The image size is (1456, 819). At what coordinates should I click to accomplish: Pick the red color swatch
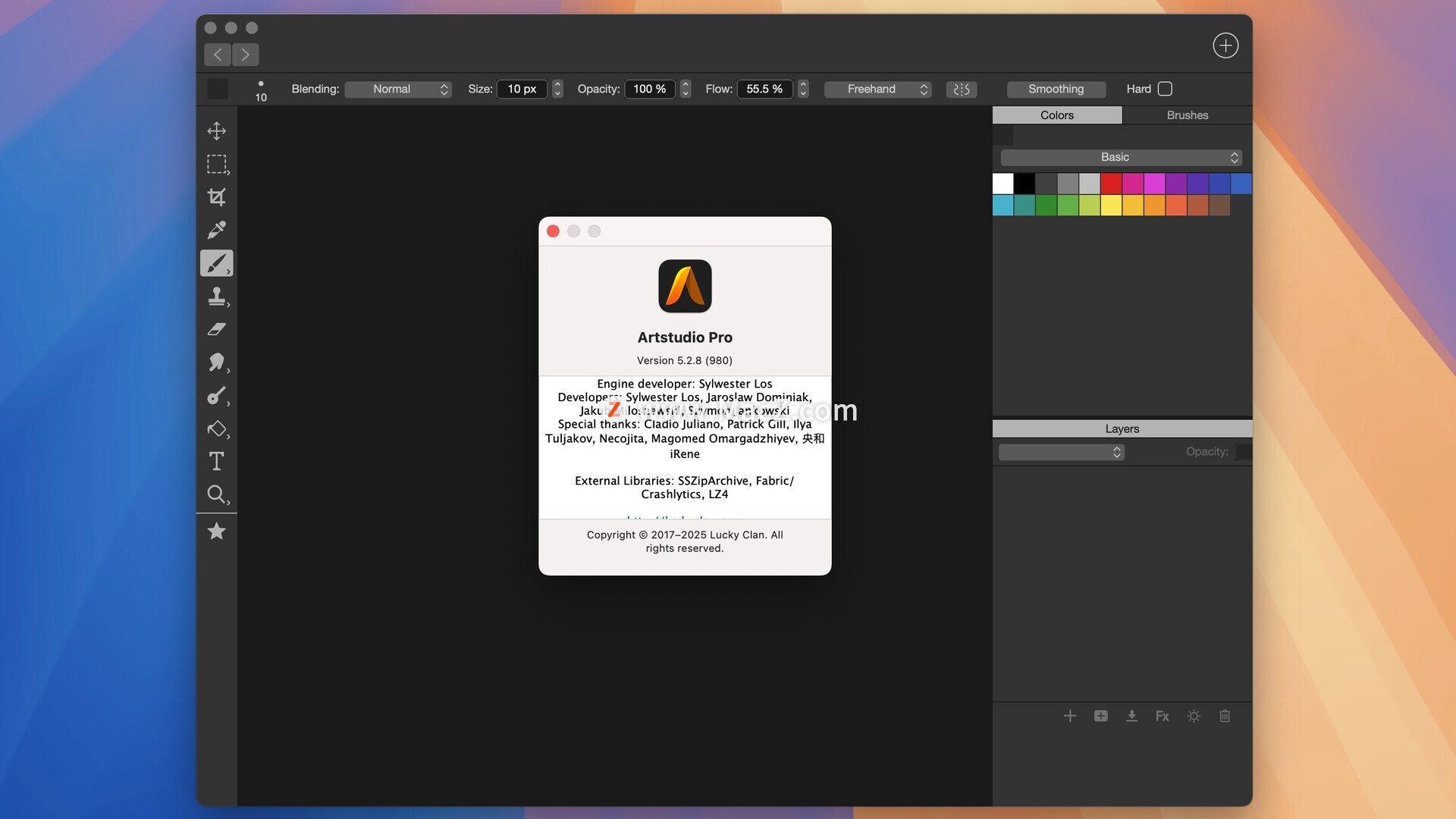pos(1111,184)
